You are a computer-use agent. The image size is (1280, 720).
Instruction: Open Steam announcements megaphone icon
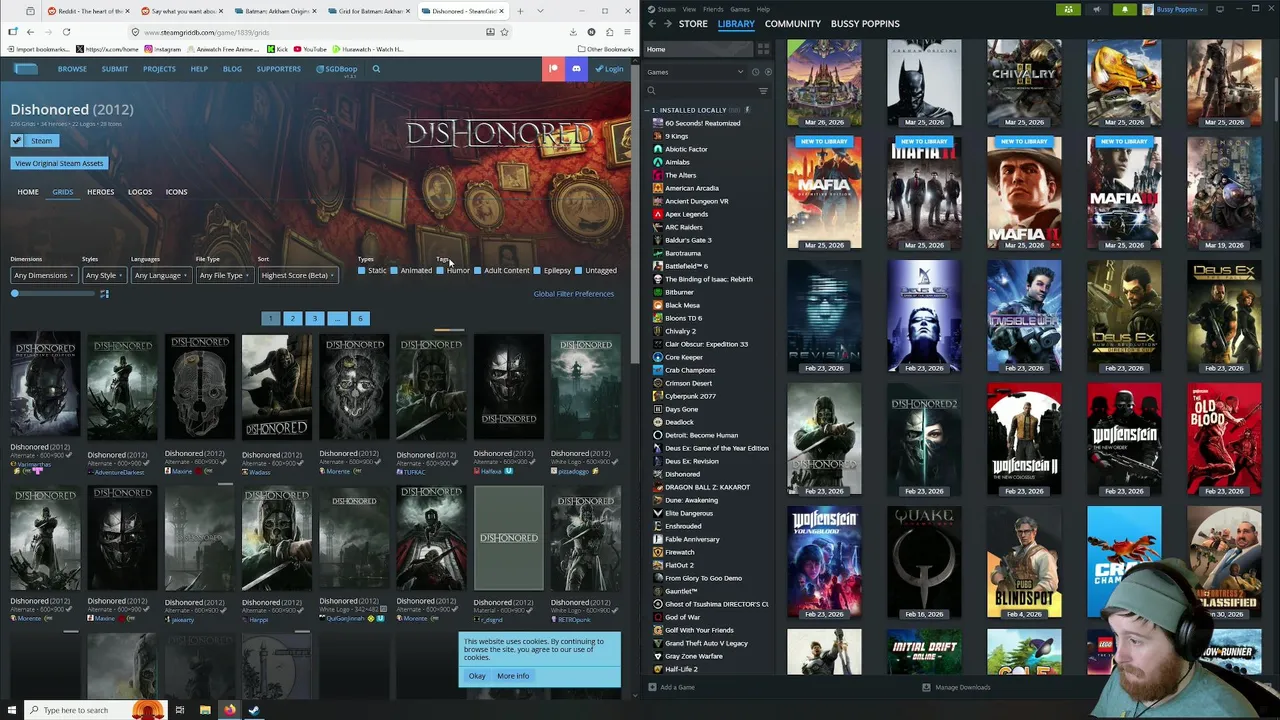1097,9
